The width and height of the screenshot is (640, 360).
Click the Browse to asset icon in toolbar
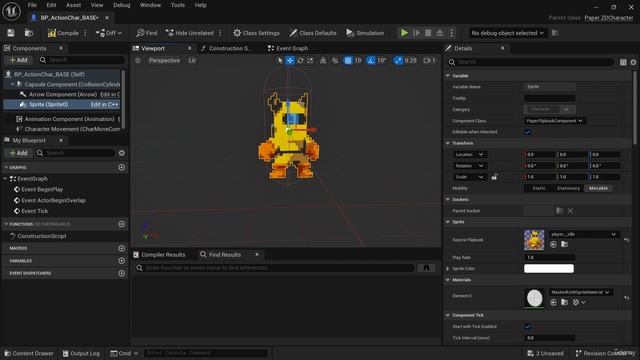(x=29, y=33)
